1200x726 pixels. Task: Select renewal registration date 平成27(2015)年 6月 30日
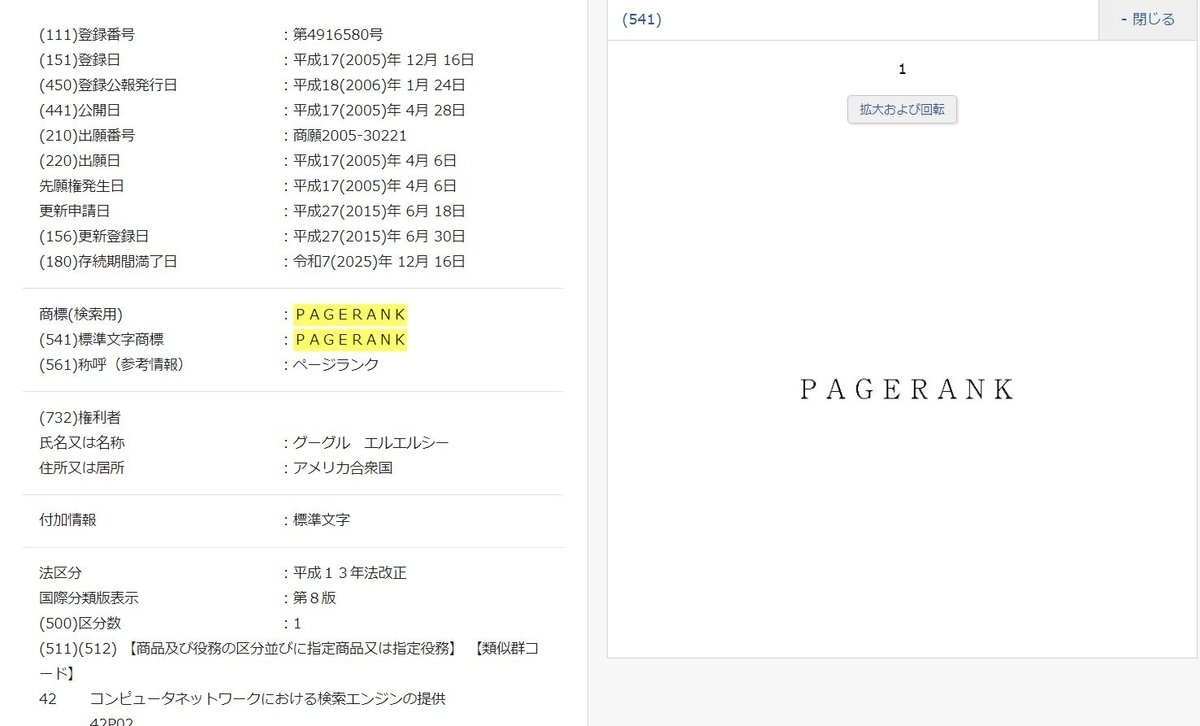click(x=379, y=236)
